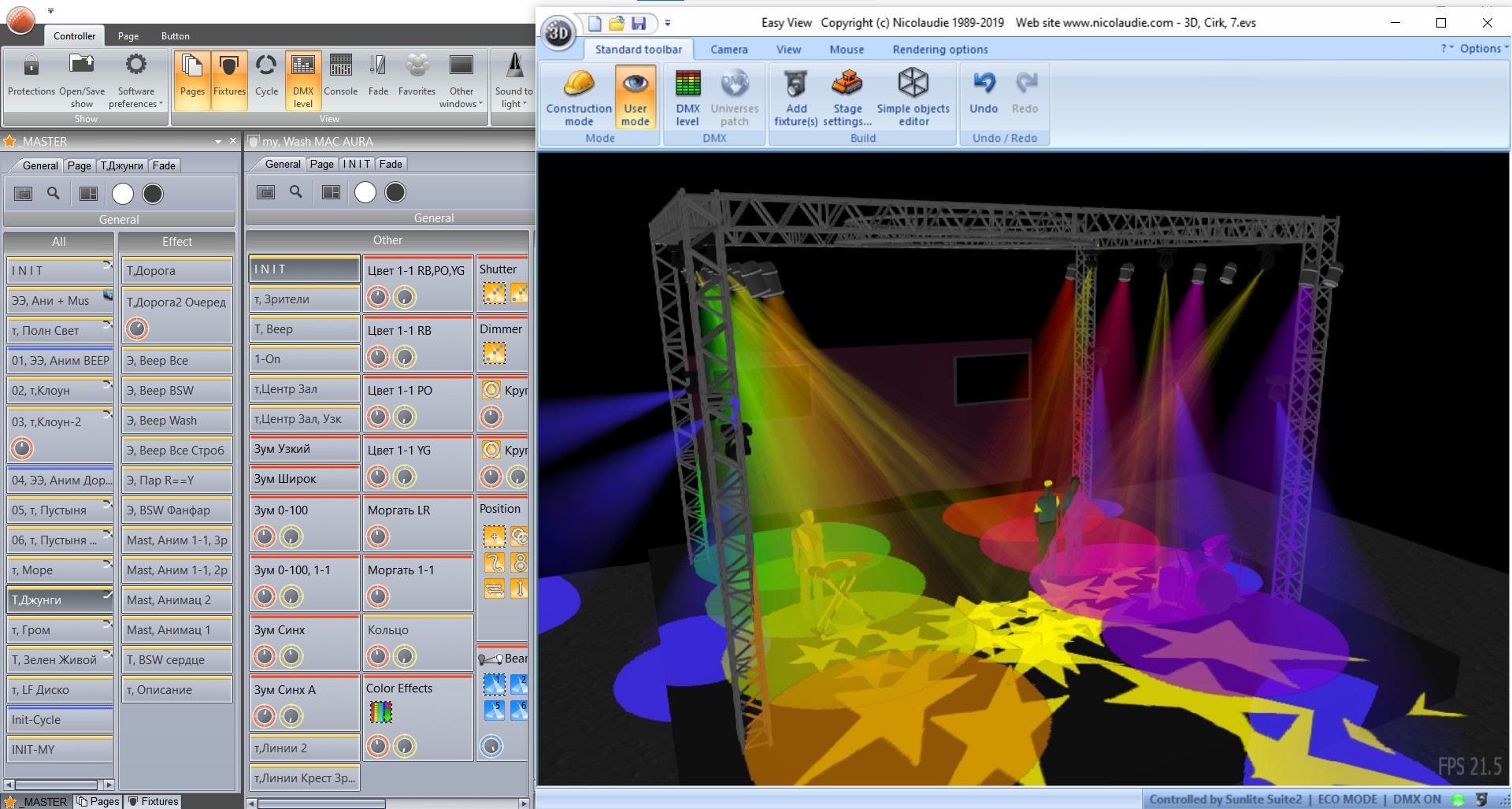Viewport: 1512px width, 809px height.
Task: Open the Favorites view
Action: click(417, 79)
